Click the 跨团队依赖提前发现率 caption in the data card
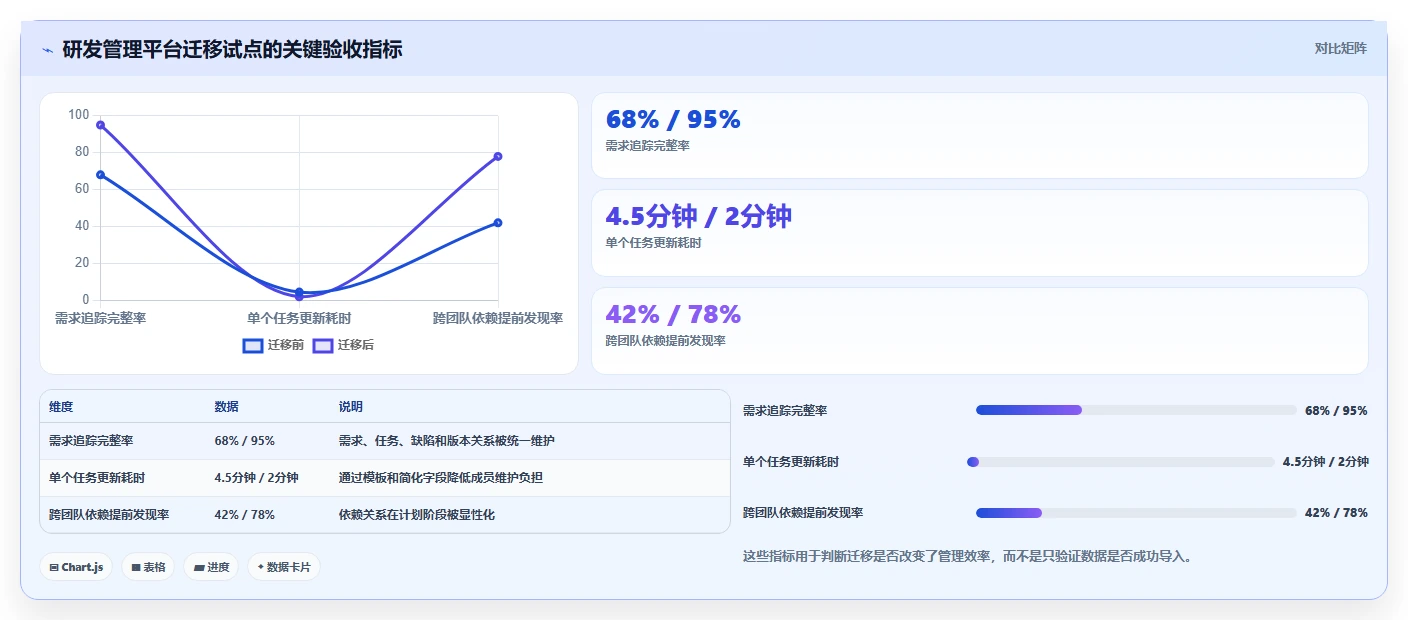 click(x=665, y=341)
